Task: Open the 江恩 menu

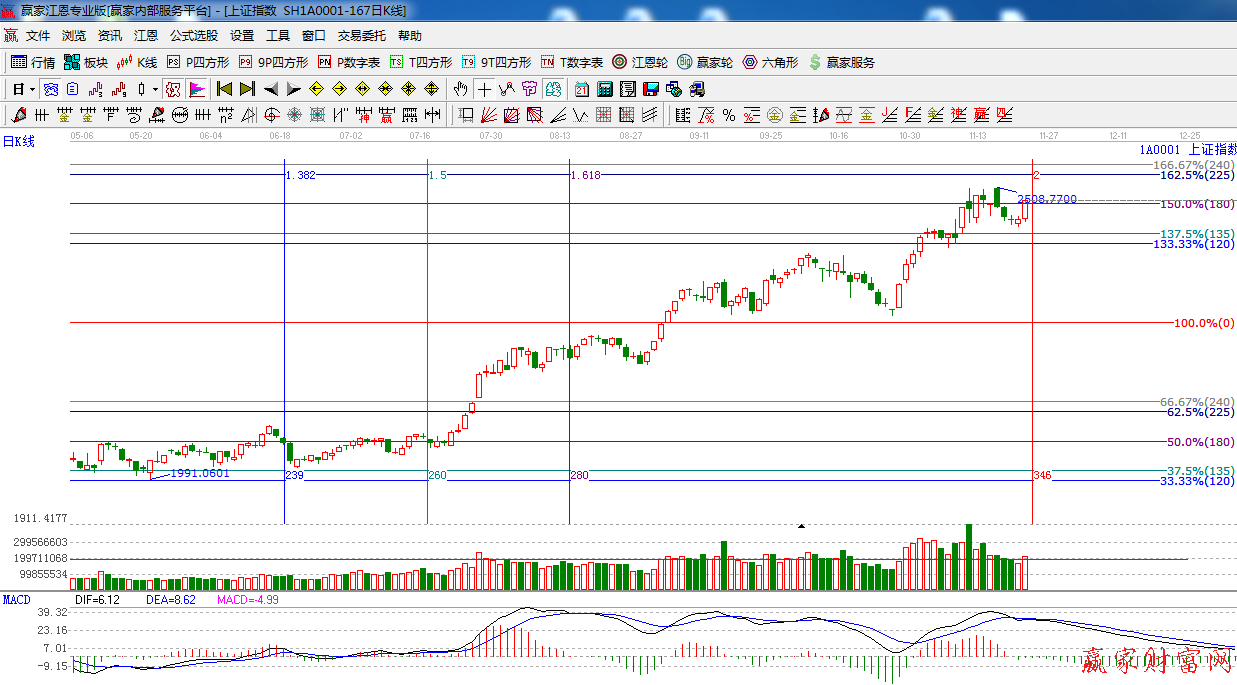Action: tap(146, 35)
